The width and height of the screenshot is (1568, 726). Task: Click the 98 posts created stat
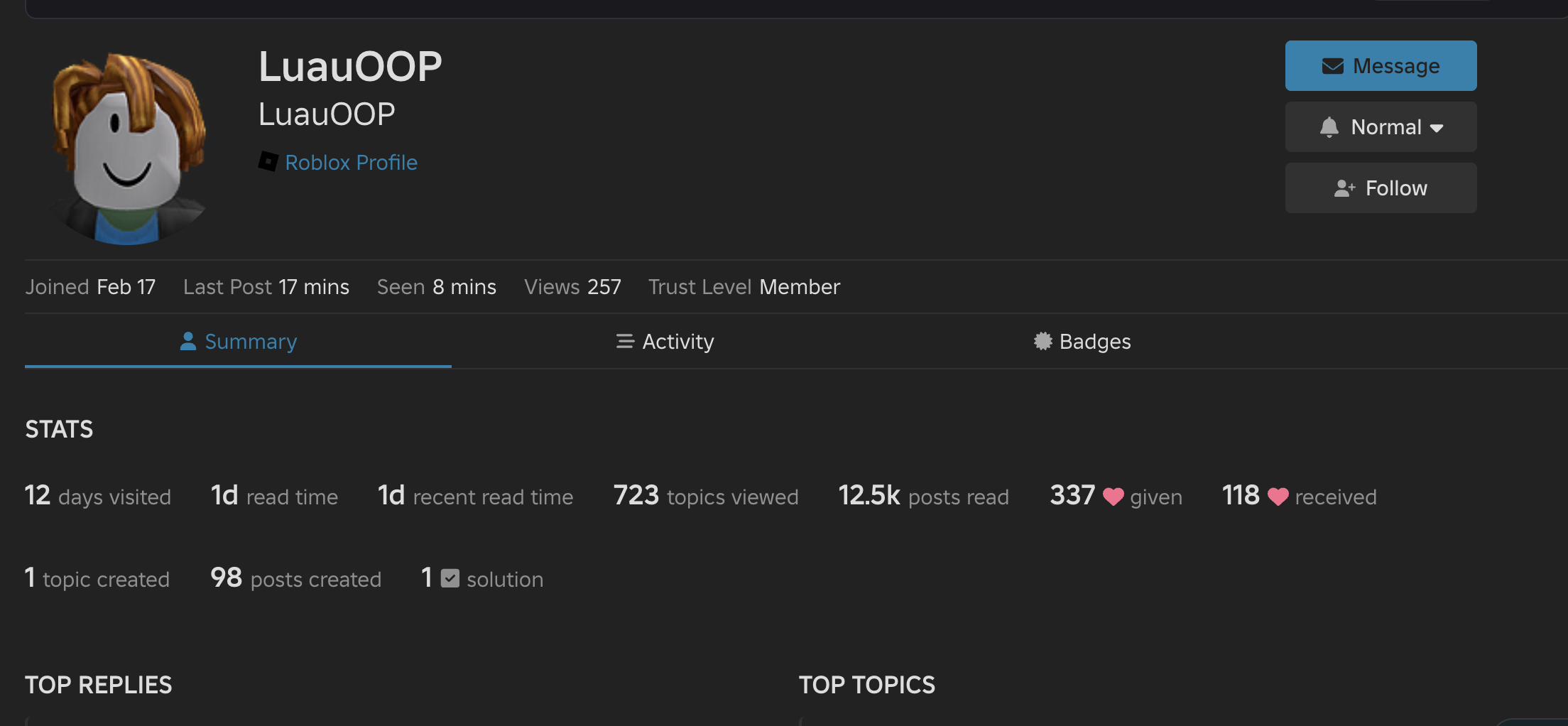pyautogui.click(x=295, y=579)
